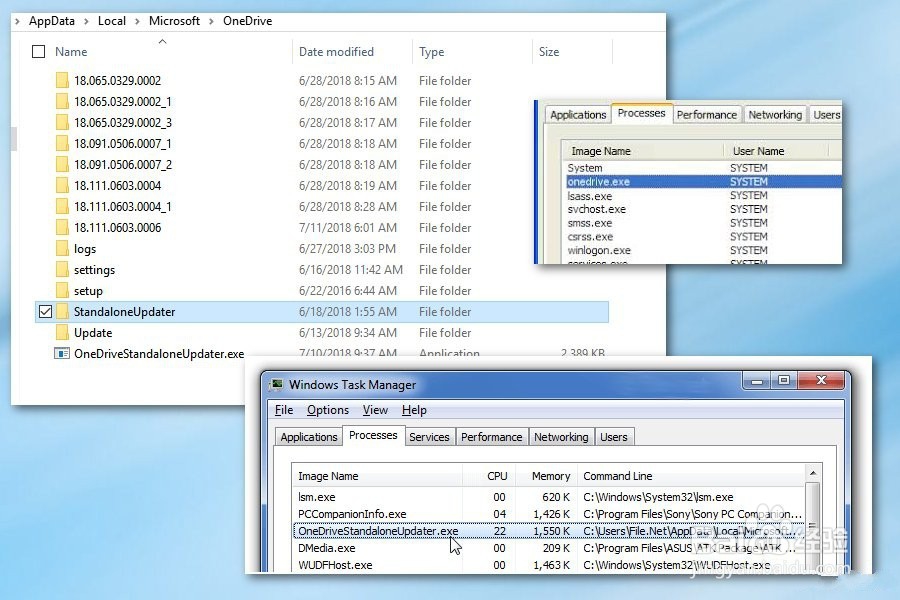Open the setup folder icon

coord(62,290)
